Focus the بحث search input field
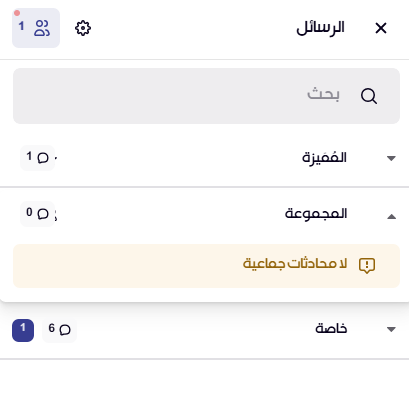 point(206,96)
